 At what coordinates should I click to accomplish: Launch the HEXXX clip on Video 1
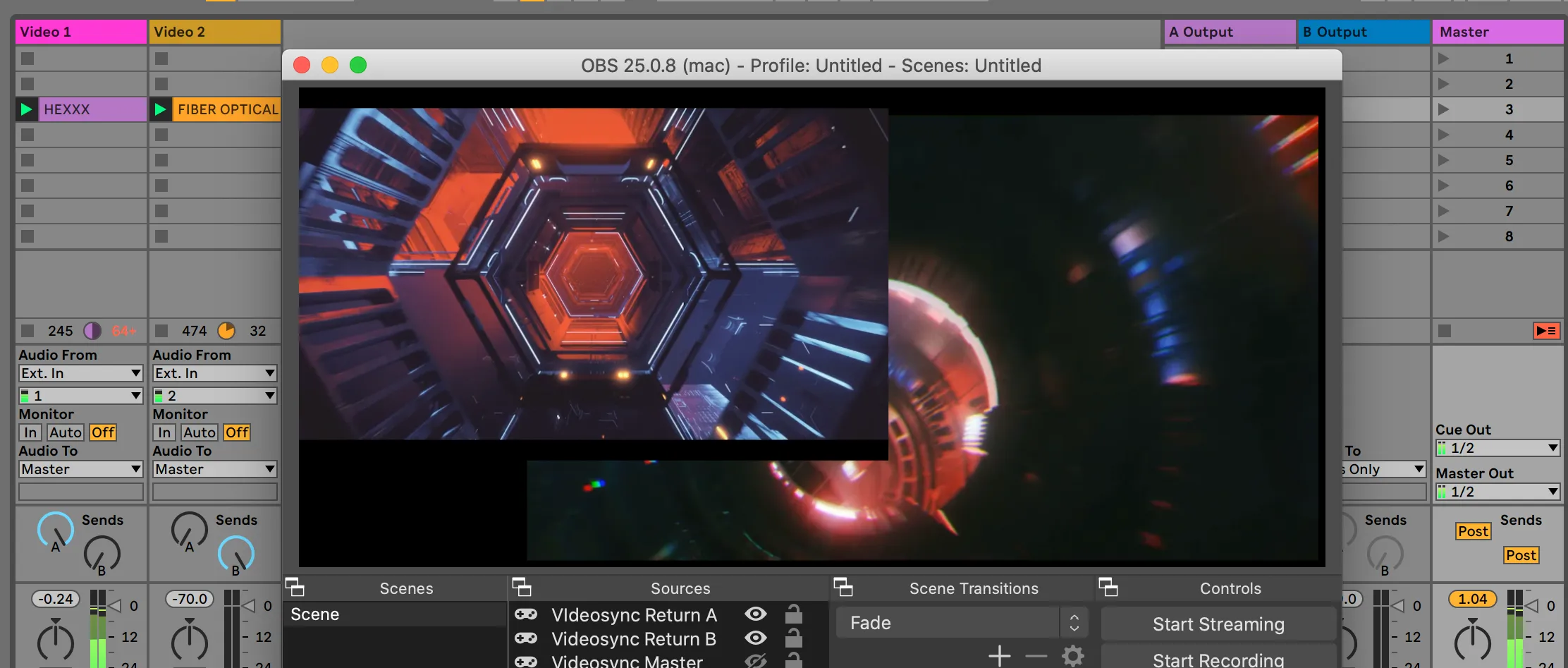click(26, 109)
